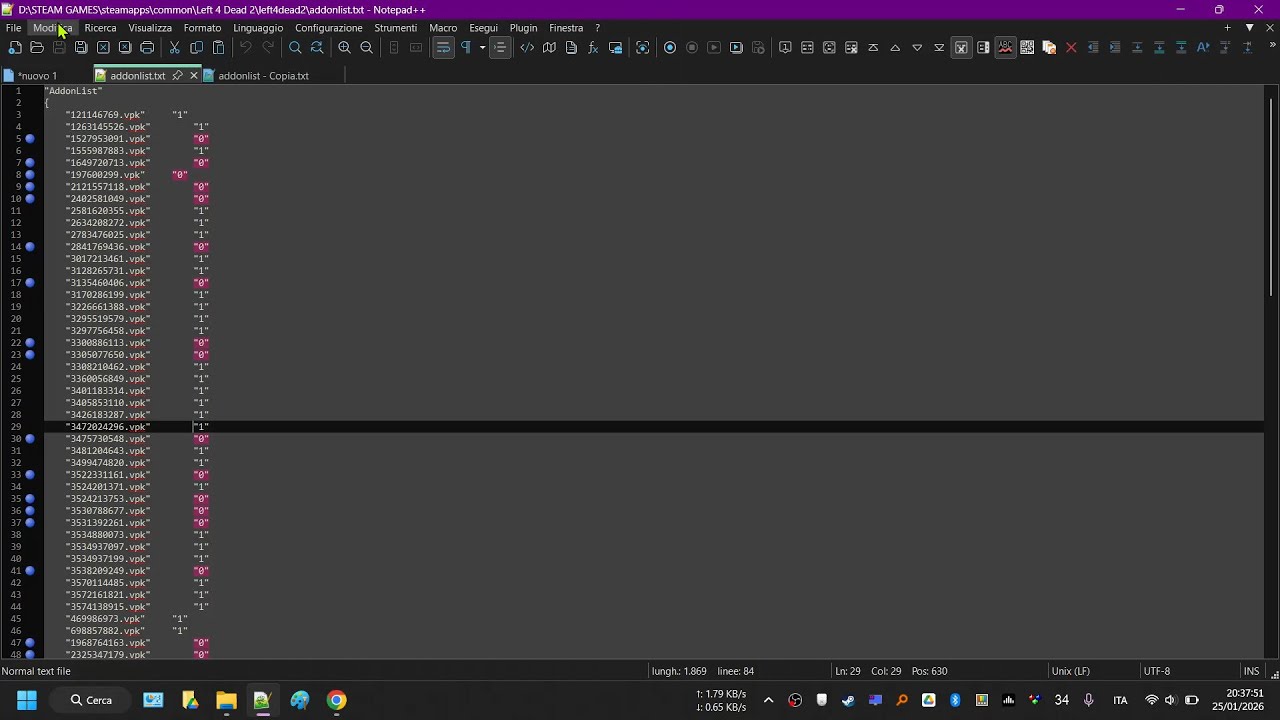Open the Linguaggio menu
The image size is (1280, 720).
click(258, 28)
